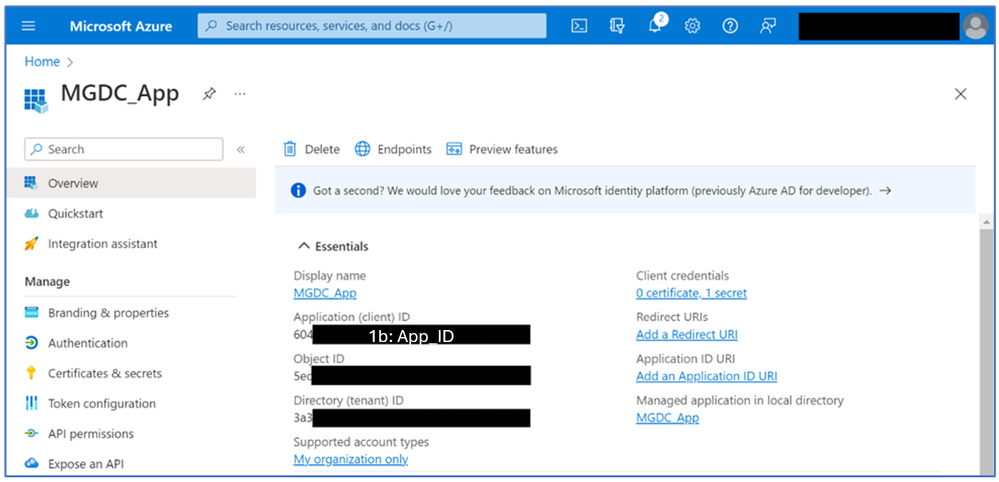Open portal settings gear
The image size is (999, 482).
click(693, 26)
